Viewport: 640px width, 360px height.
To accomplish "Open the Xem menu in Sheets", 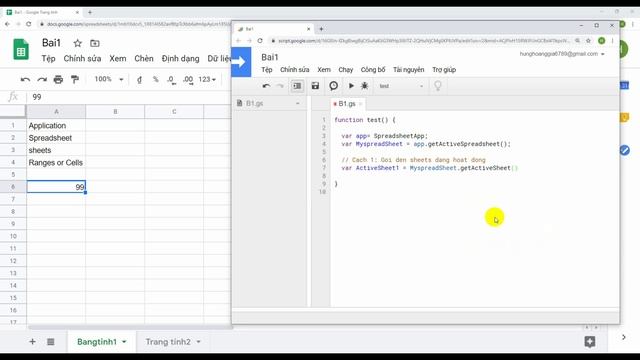I will (x=118, y=58).
